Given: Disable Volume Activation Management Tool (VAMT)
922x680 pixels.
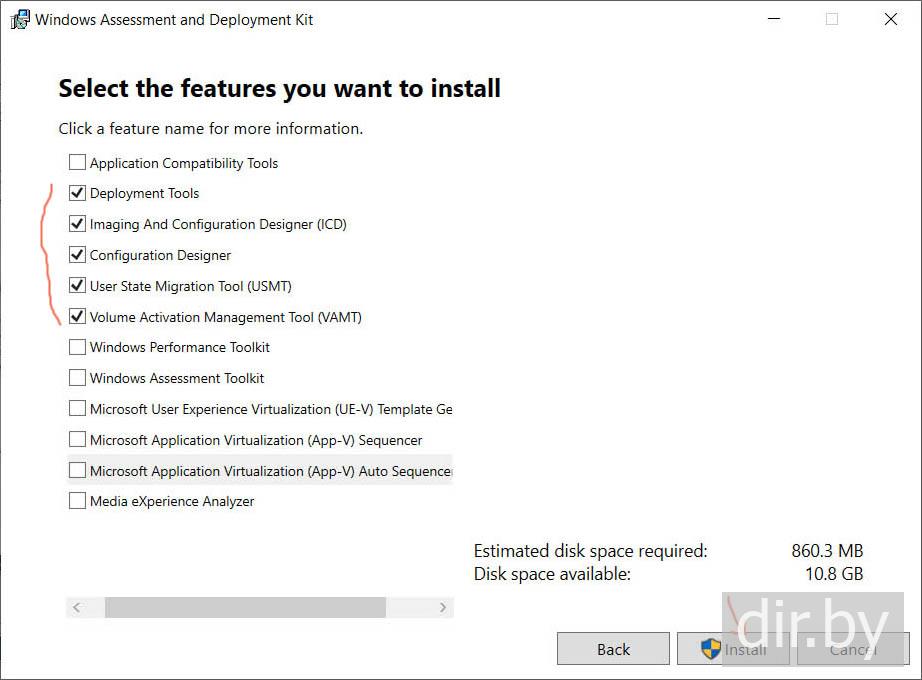Looking at the screenshot, I should coord(77,317).
